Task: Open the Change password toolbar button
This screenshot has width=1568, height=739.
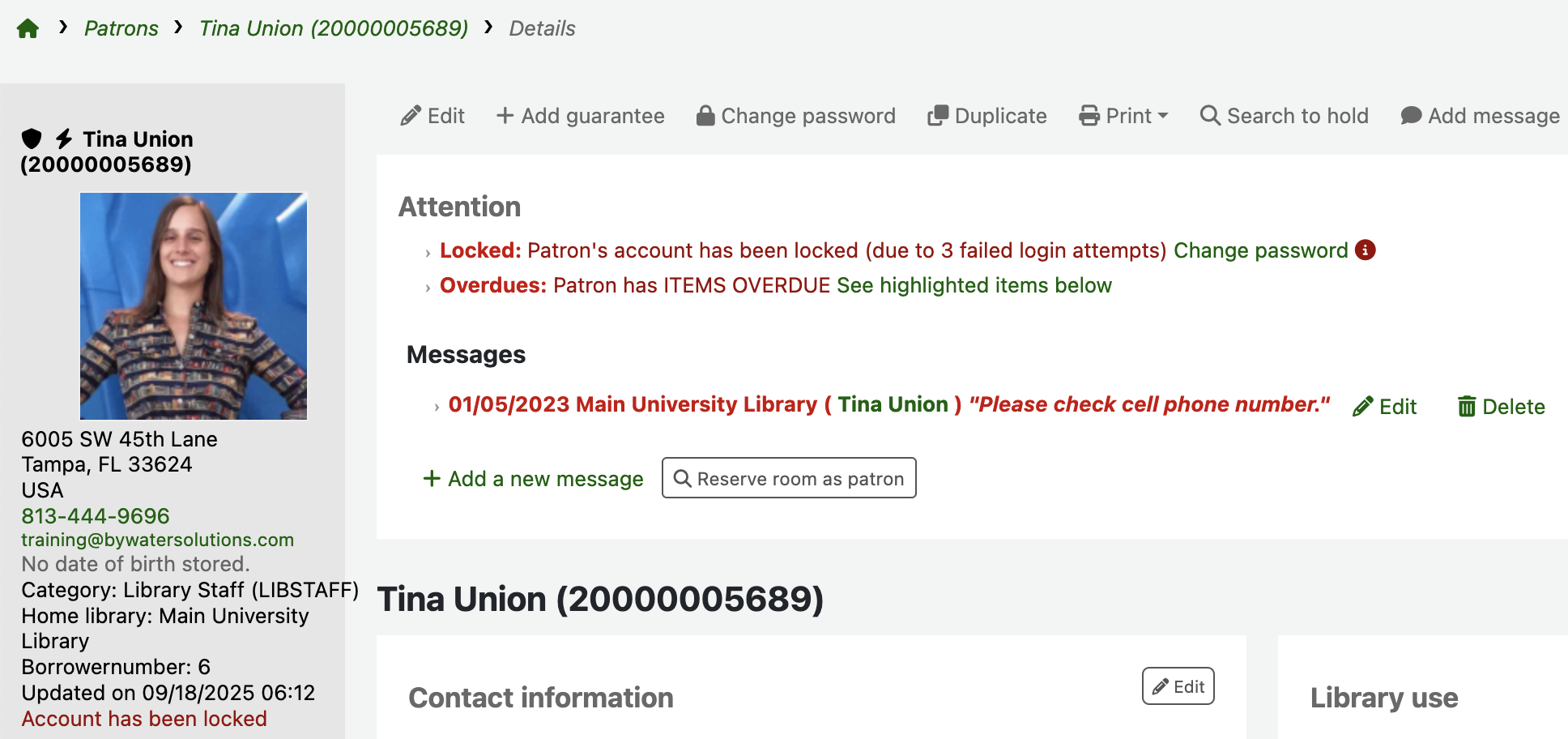Action: (x=795, y=116)
